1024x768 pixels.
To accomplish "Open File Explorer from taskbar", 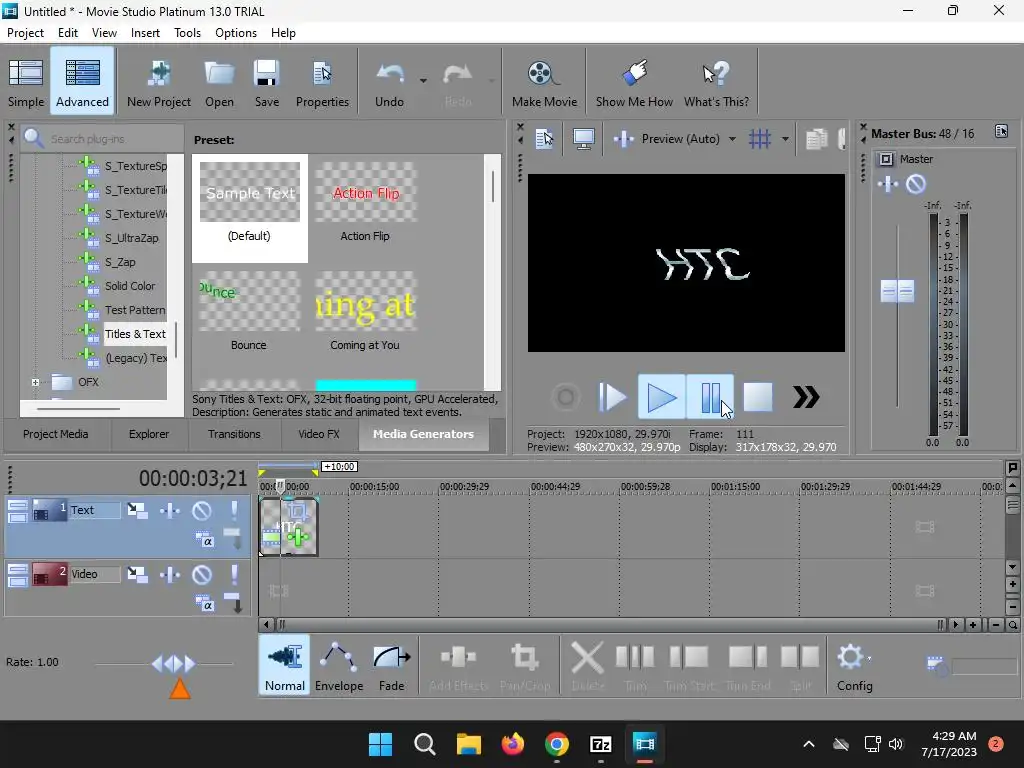I will pyautogui.click(x=468, y=744).
